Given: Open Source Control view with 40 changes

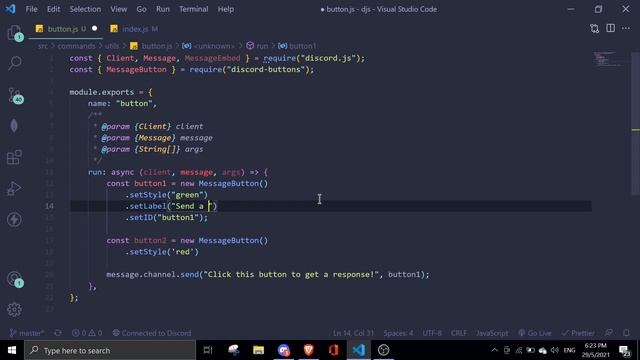Looking at the screenshot, I should pyautogui.click(x=15, y=96).
